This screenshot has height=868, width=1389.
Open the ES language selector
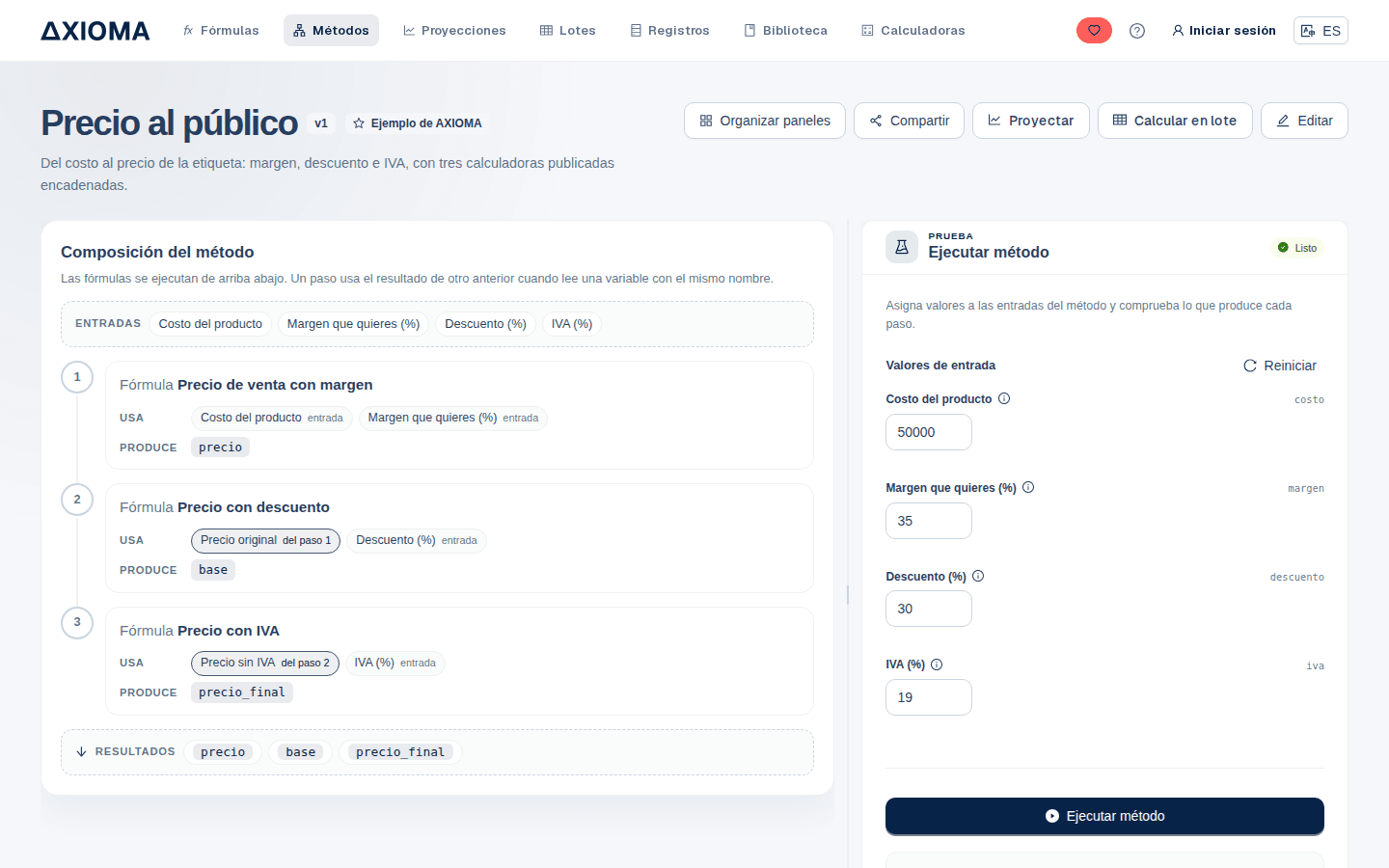(1321, 31)
